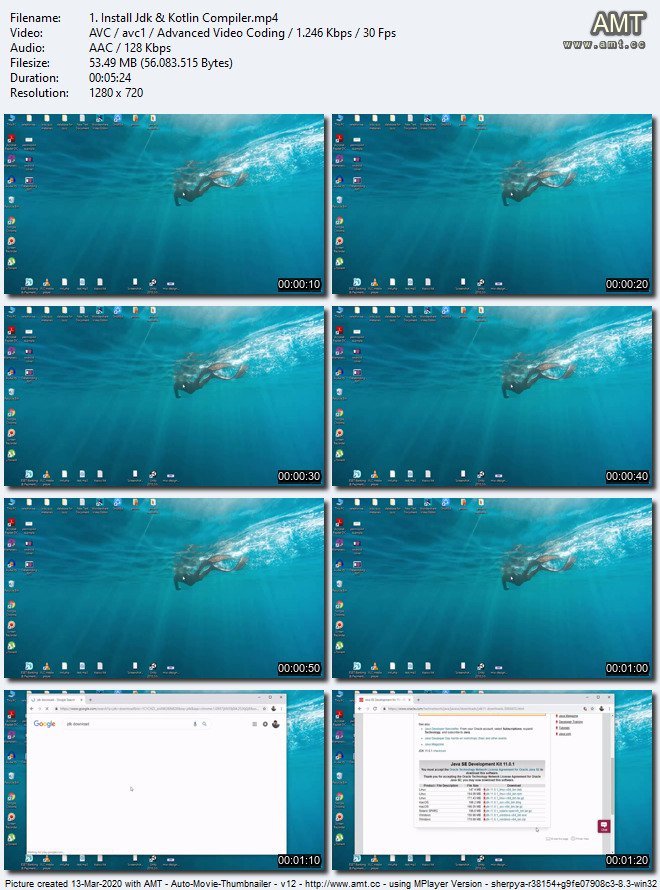Screen dimensions: 660x890
Task: Click the oracle.com address bar in 00:01:20 frame
Action: pyautogui.click(x=482, y=709)
